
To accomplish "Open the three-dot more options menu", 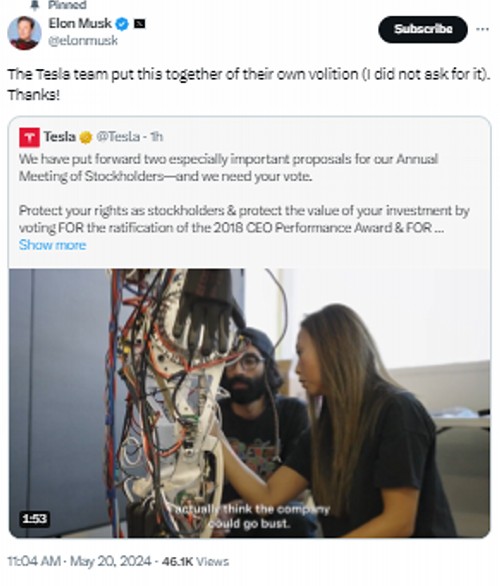I will [x=482, y=29].
